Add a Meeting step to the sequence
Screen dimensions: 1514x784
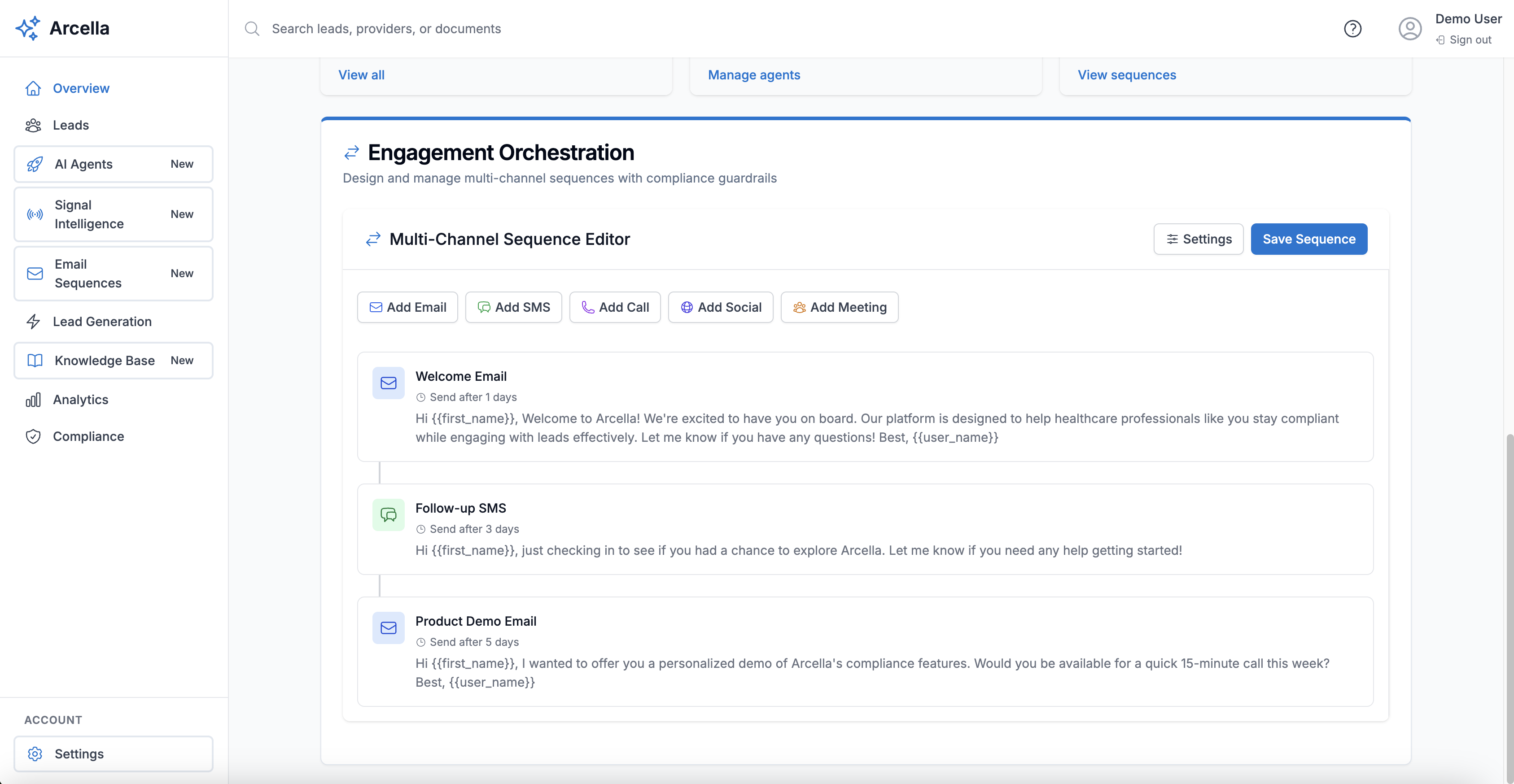click(x=839, y=307)
